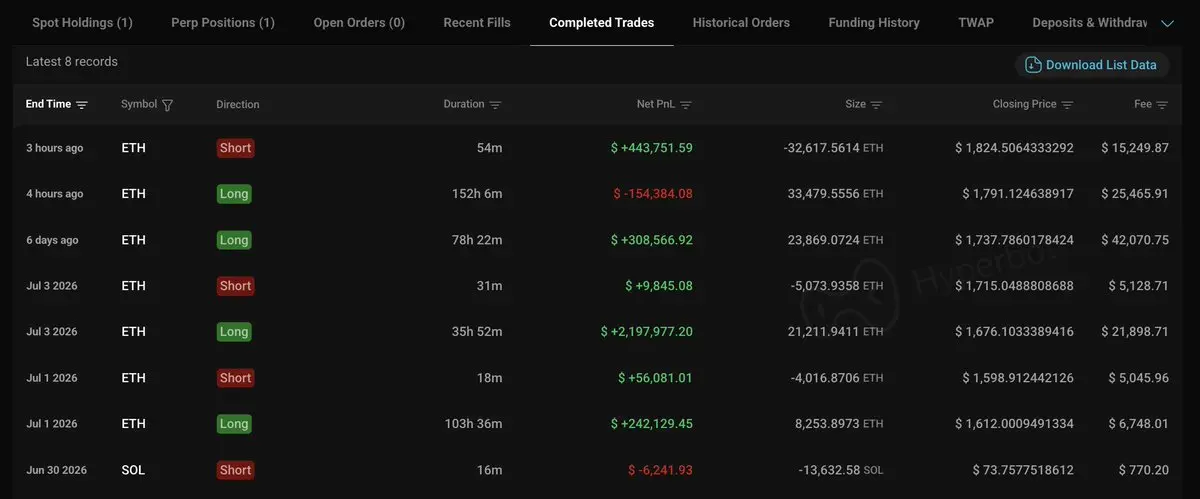The width and height of the screenshot is (1200, 499).
Task: Open the Perp Positions (1) tab
Action: (223, 22)
